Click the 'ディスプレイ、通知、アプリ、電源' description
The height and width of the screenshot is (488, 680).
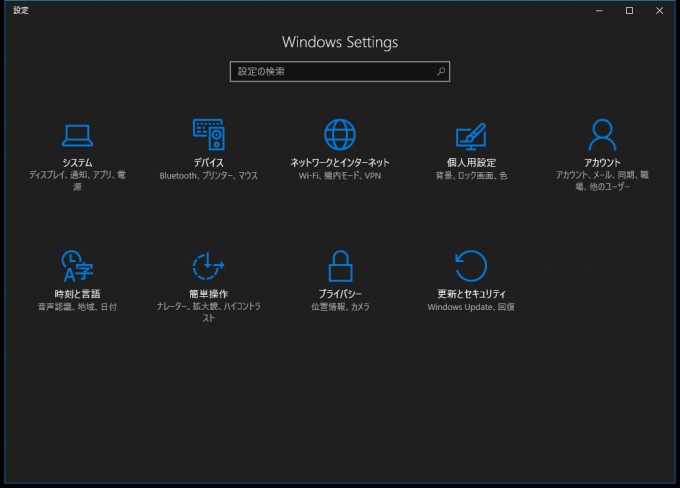pos(77,181)
